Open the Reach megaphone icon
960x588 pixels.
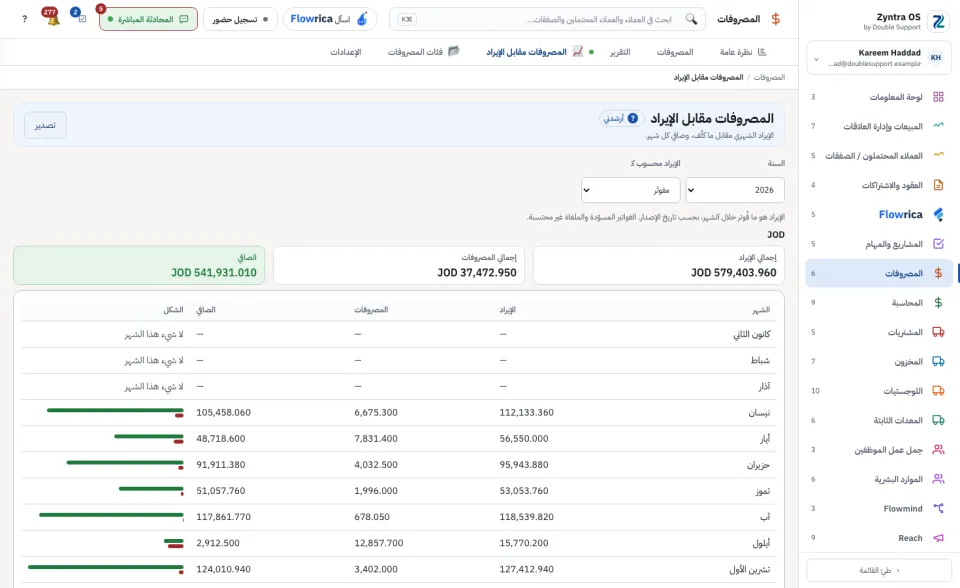938,538
